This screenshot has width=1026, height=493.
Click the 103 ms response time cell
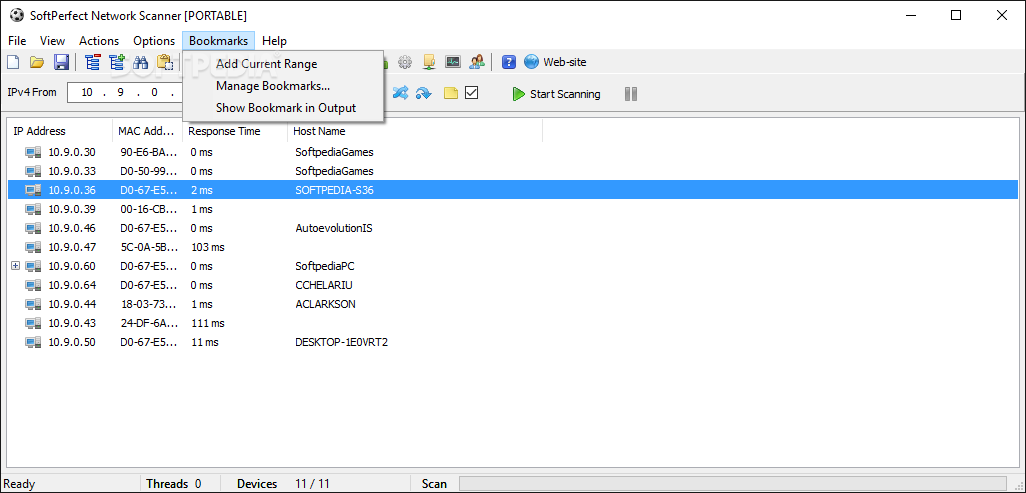tap(207, 247)
